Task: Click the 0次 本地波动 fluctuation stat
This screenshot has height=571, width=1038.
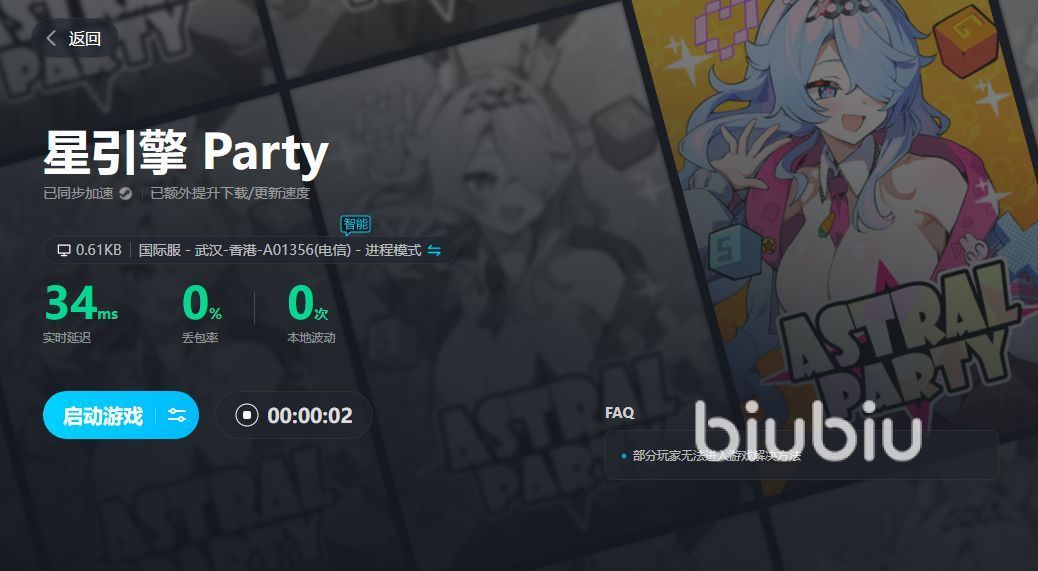Action: [310, 313]
